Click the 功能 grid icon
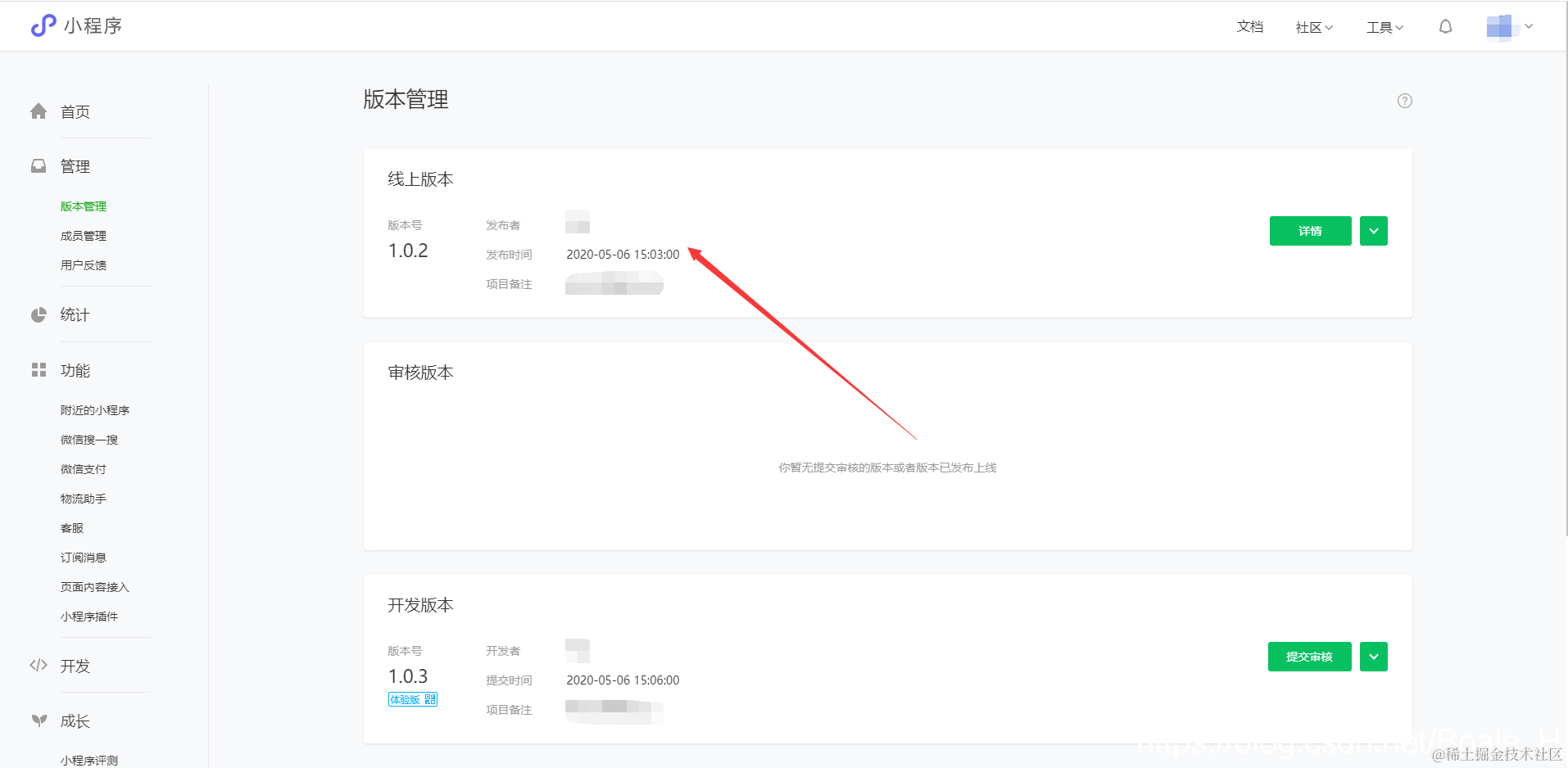This screenshot has height=768, width=1568. [x=39, y=370]
